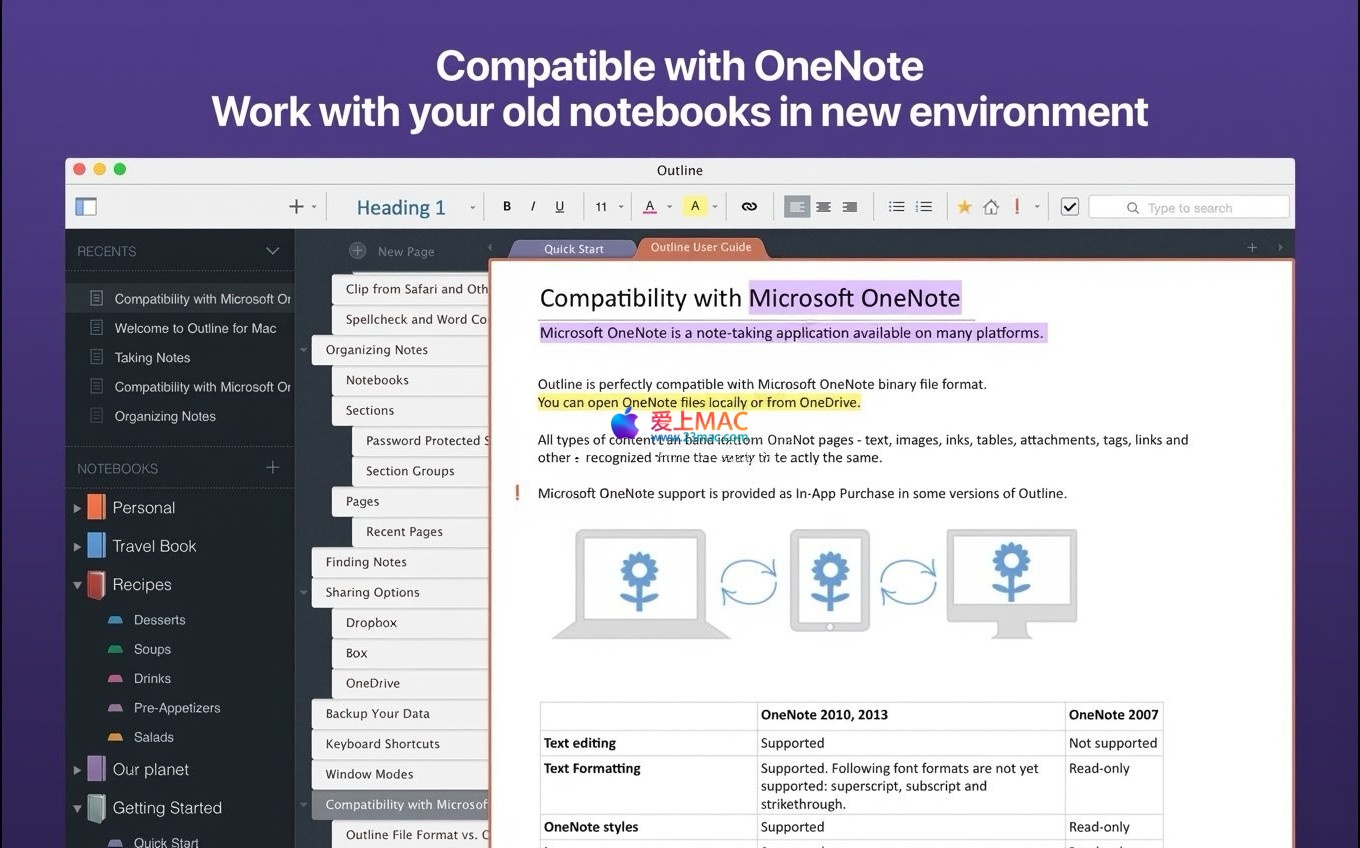Toggle the sidebar panel icon
The height and width of the screenshot is (848, 1360).
(86, 207)
